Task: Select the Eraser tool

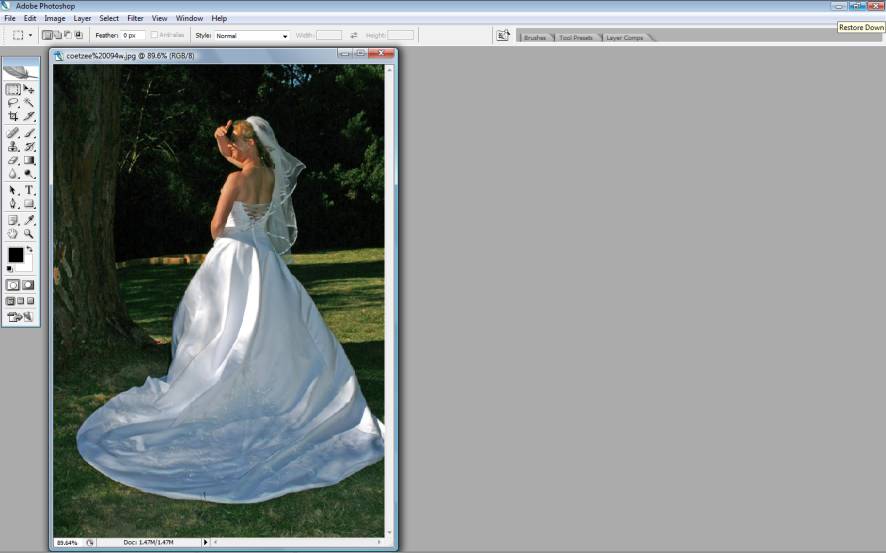Action: (13, 160)
